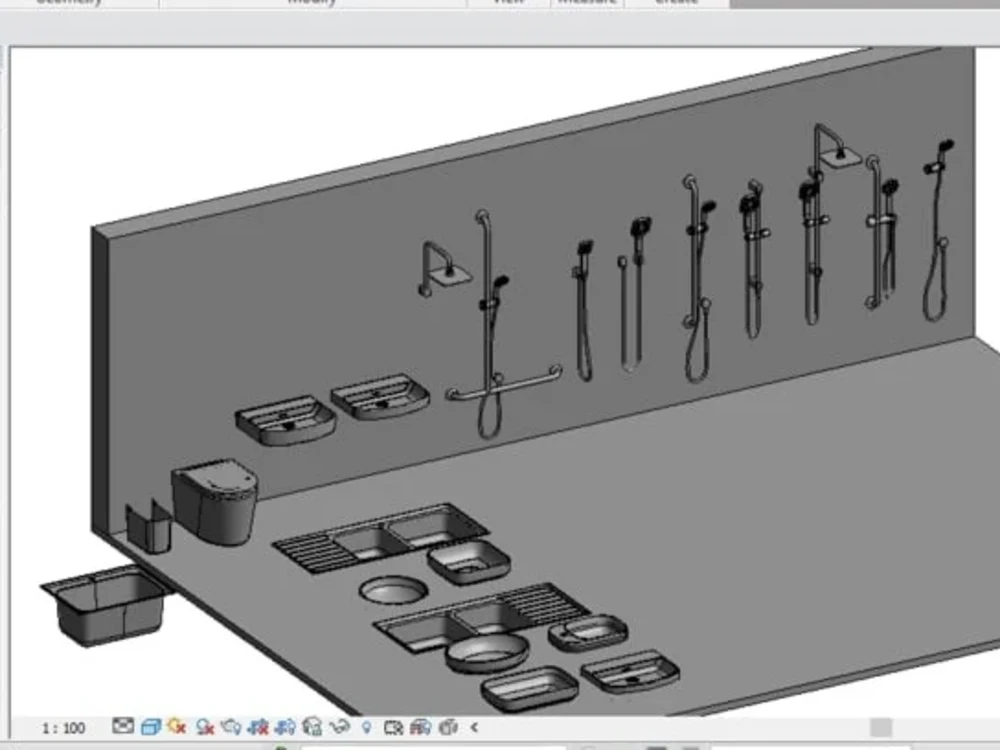The image size is (1000, 750).
Task: Click the Geometry panel title
Action: [70, 3]
